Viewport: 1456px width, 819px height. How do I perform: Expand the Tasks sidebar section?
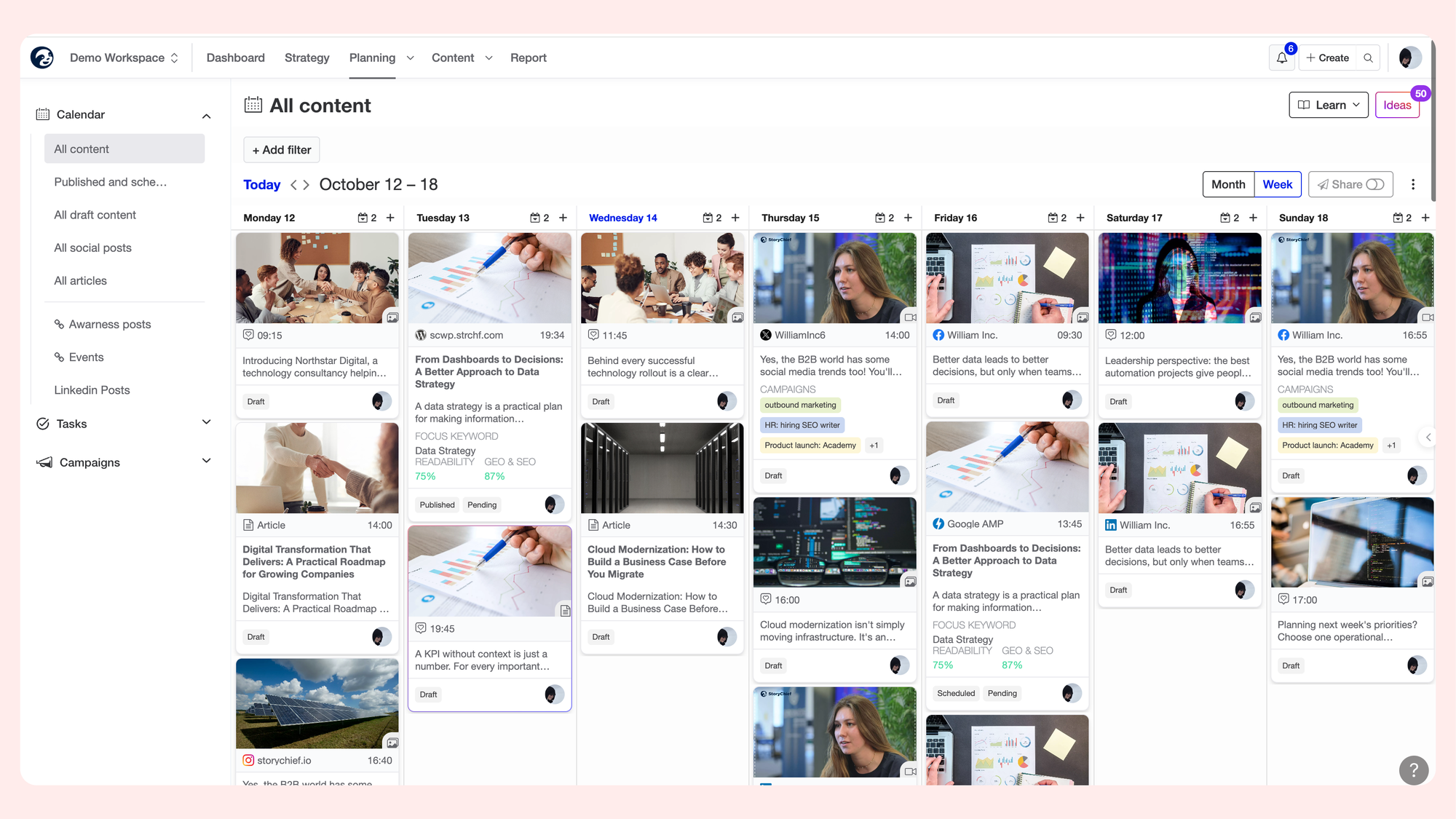(x=206, y=423)
